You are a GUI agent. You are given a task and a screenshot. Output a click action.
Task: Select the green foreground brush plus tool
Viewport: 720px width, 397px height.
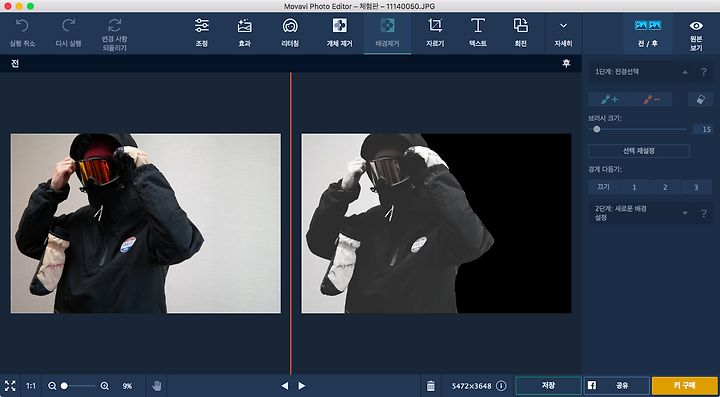(x=609, y=100)
